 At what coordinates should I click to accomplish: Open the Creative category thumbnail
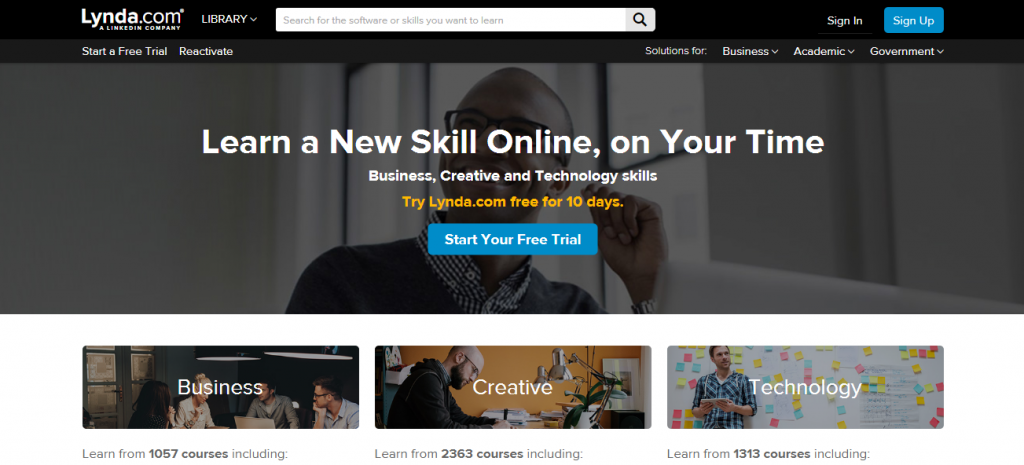(513, 387)
